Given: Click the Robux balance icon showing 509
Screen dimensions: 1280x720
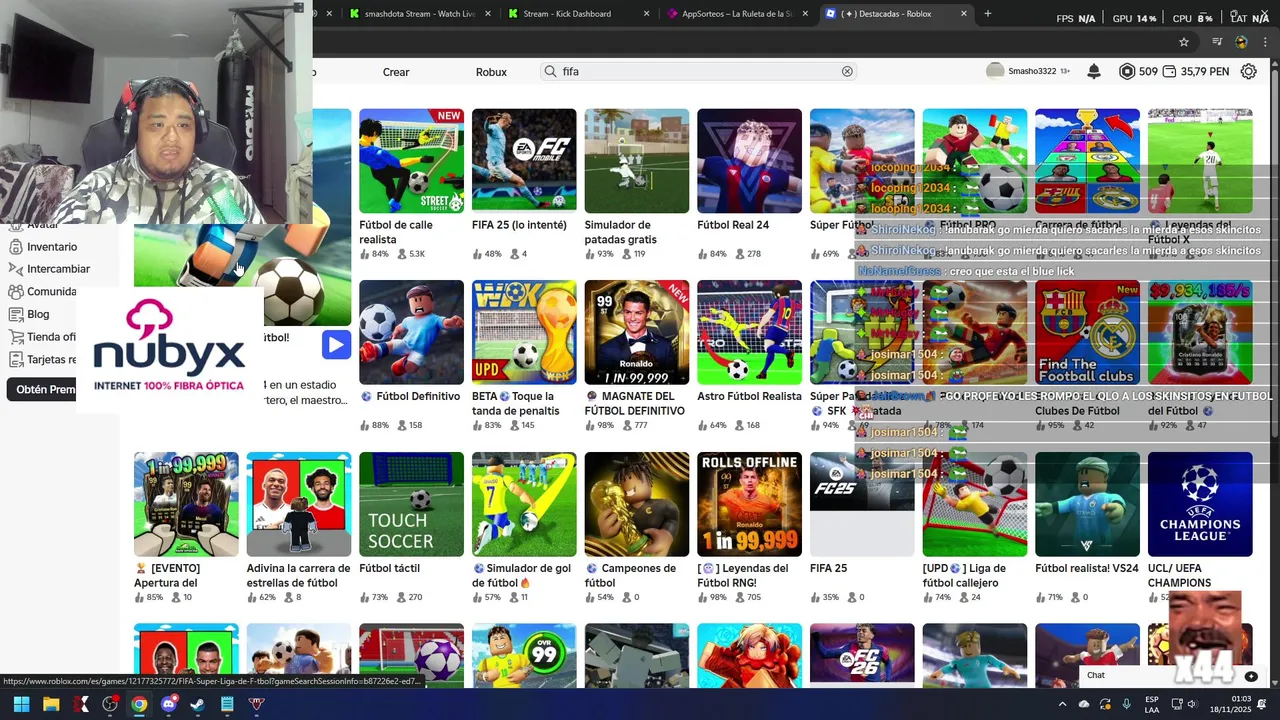Looking at the screenshot, I should [x=1127, y=71].
